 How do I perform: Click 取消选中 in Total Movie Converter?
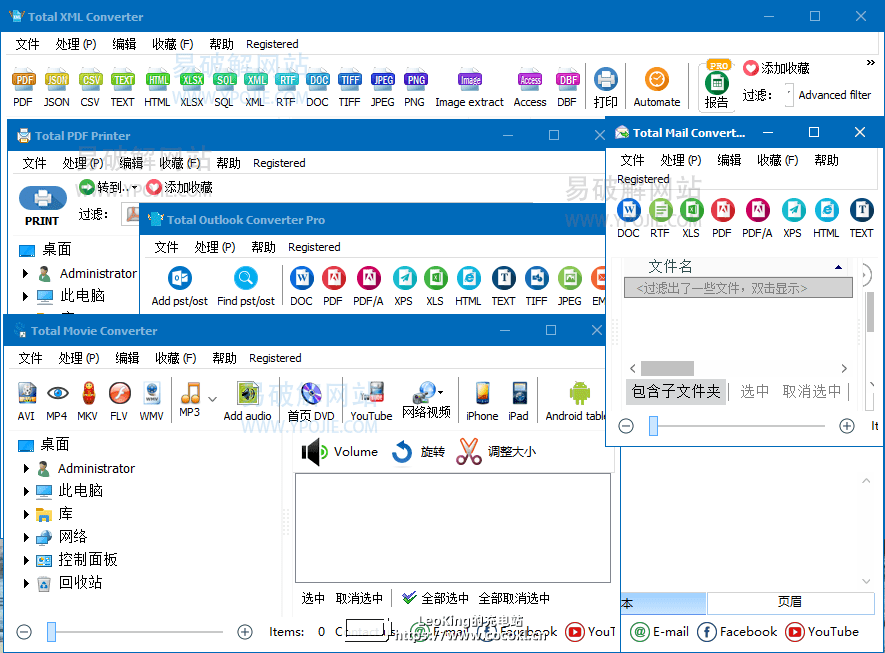(x=359, y=598)
